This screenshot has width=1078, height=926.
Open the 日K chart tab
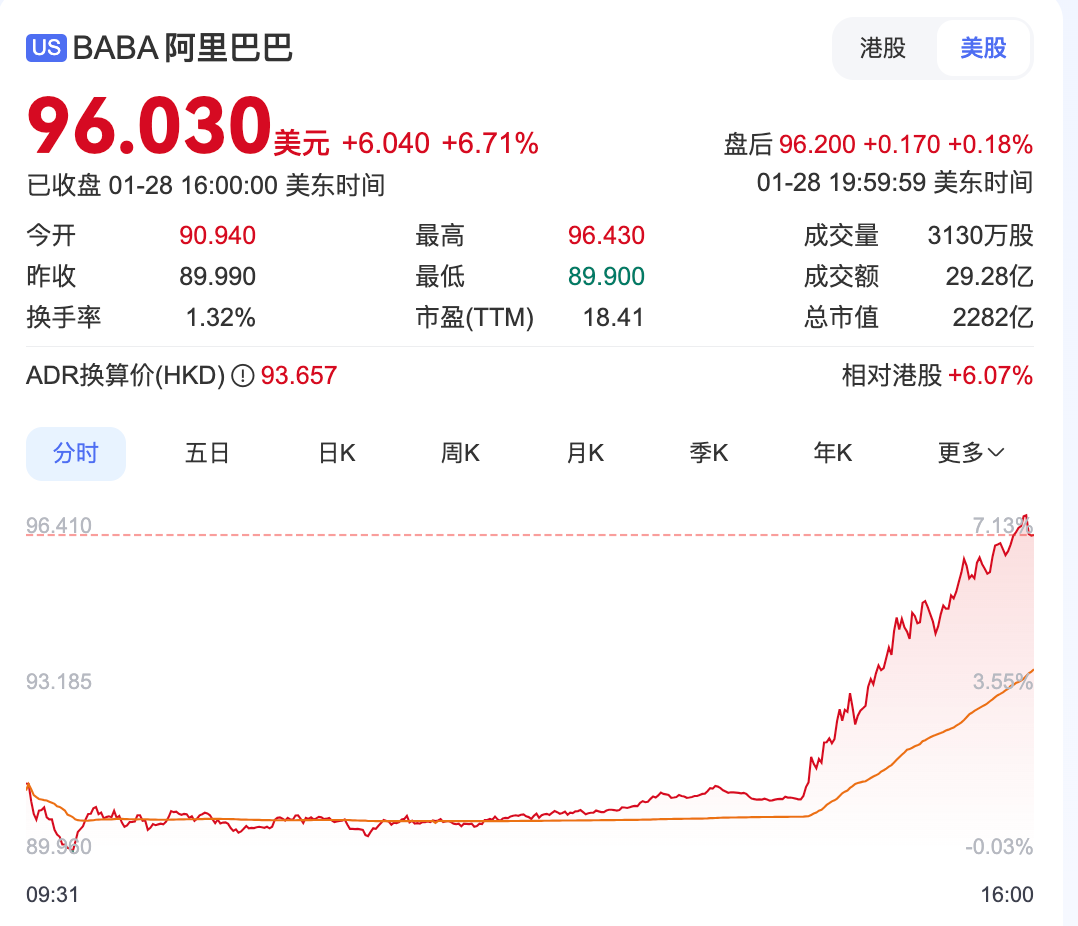click(x=337, y=453)
